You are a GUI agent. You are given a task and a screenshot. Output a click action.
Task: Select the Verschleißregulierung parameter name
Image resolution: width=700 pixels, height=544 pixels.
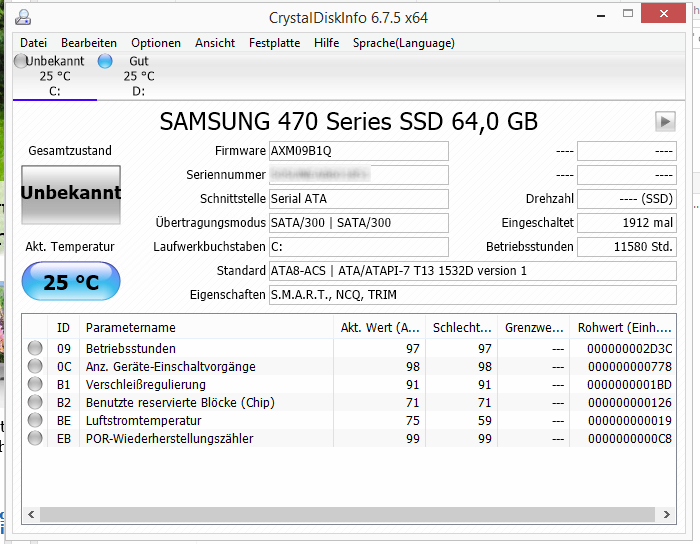click(146, 385)
